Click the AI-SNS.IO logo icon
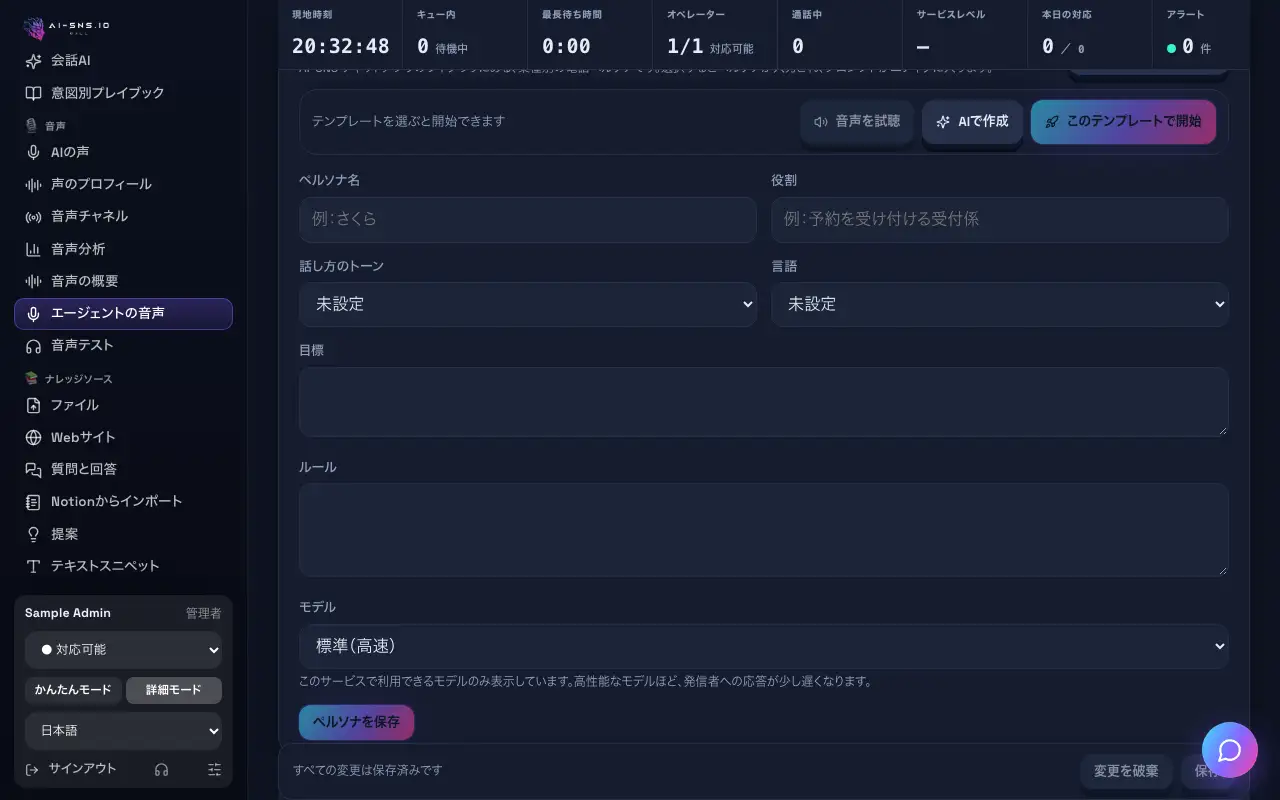Image resolution: width=1280 pixels, height=800 pixels. point(33,30)
